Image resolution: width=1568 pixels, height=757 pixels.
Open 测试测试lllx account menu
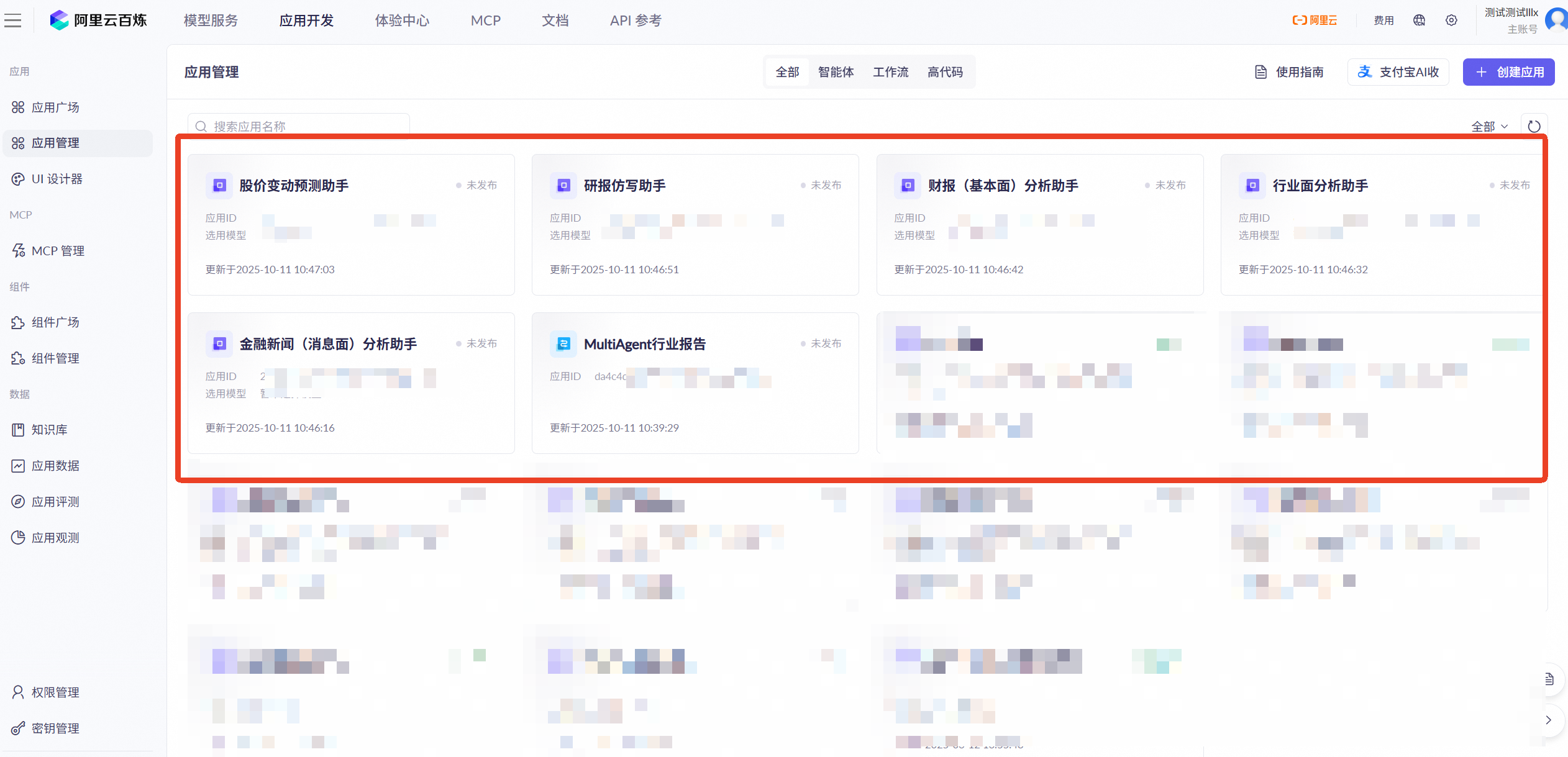(1511, 13)
